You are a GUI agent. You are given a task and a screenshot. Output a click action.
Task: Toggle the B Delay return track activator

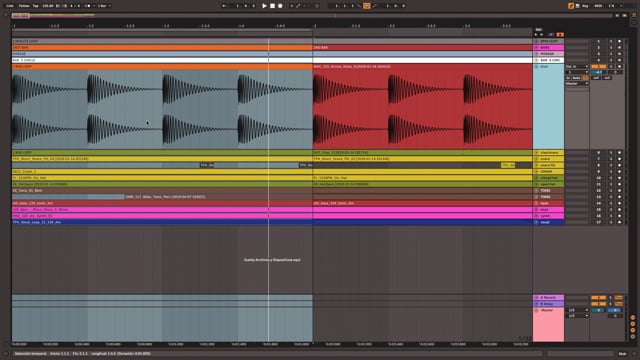click(x=599, y=304)
